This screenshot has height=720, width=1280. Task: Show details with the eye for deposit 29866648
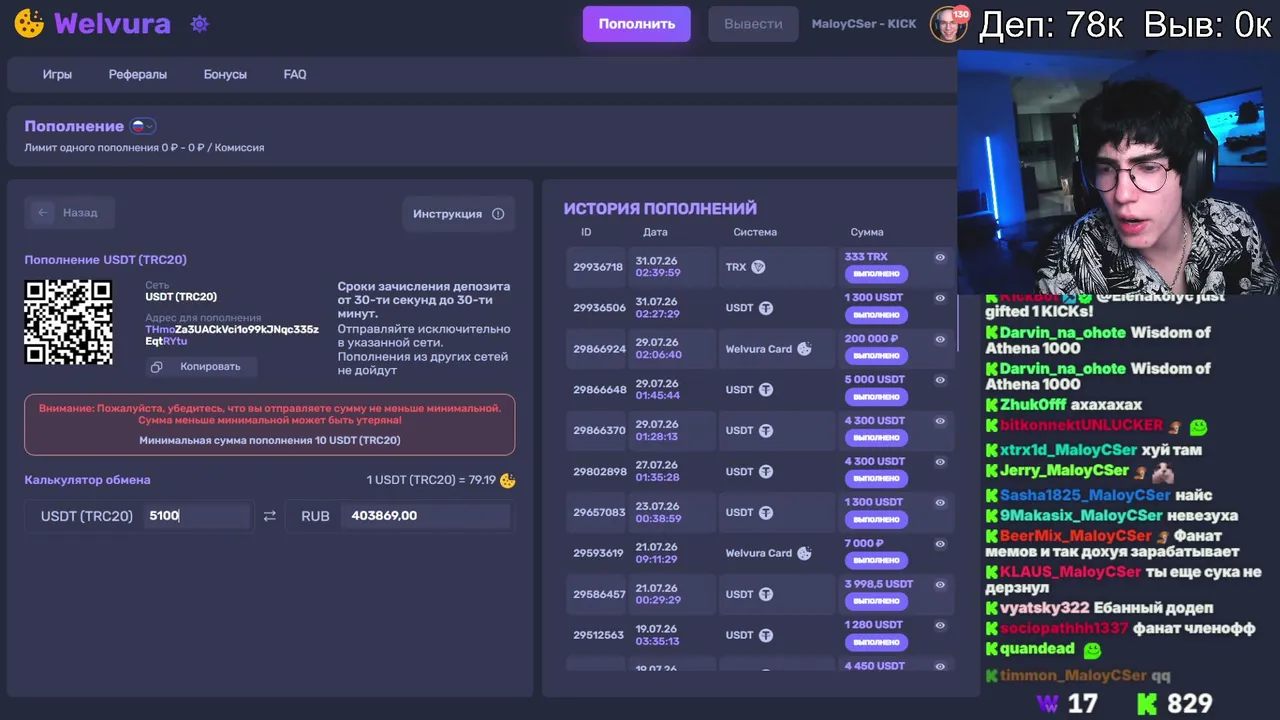[940, 380]
